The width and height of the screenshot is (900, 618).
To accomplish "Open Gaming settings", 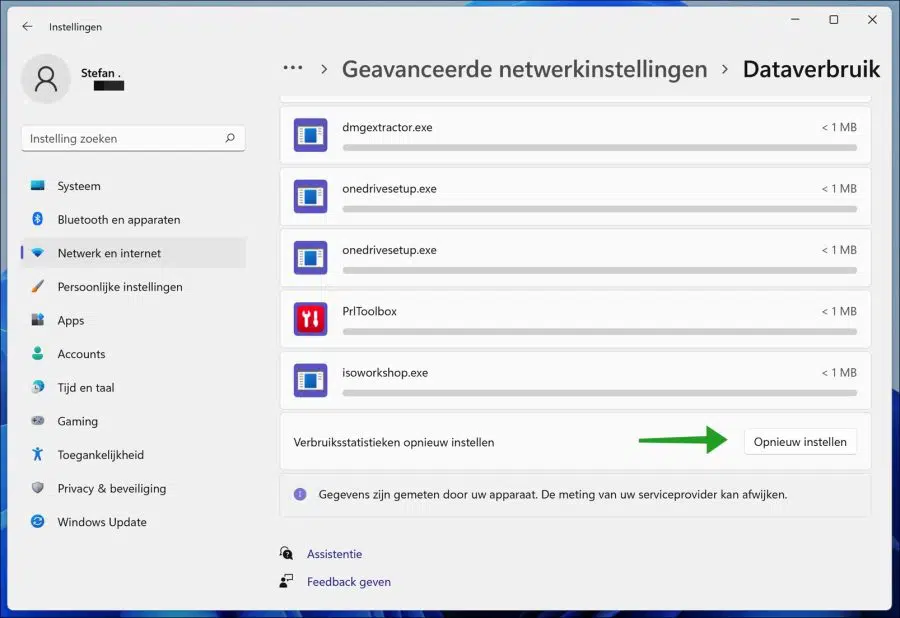I will point(134,421).
